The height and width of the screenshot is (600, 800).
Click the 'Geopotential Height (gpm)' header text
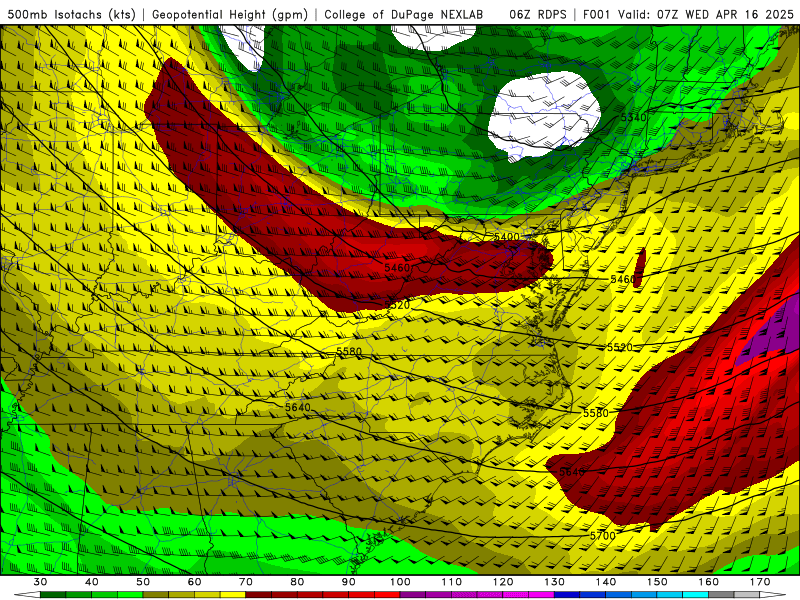coord(230,14)
